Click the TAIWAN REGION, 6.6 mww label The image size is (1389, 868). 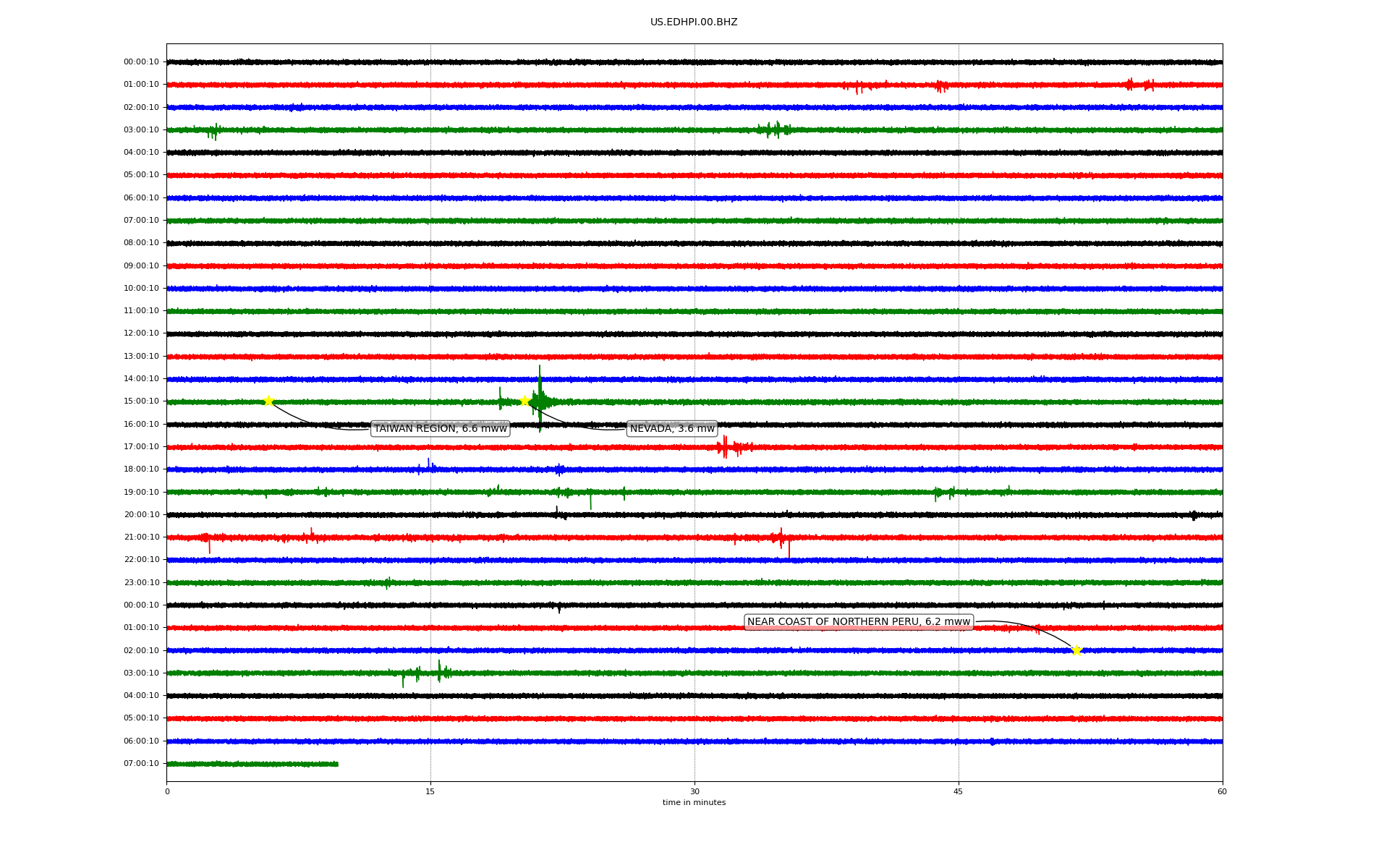pos(440,429)
